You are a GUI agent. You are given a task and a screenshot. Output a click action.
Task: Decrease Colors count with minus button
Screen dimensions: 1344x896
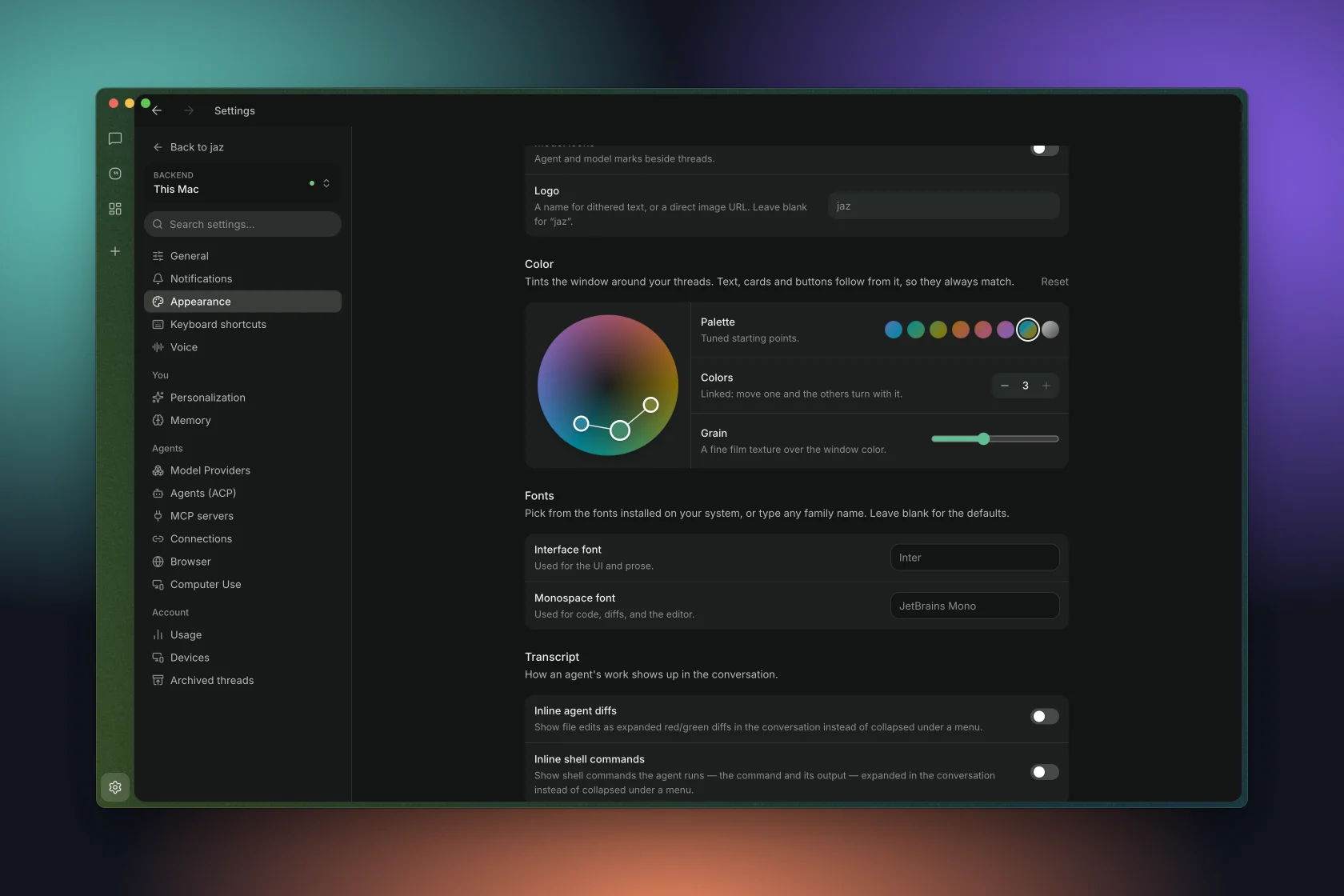pos(1005,386)
